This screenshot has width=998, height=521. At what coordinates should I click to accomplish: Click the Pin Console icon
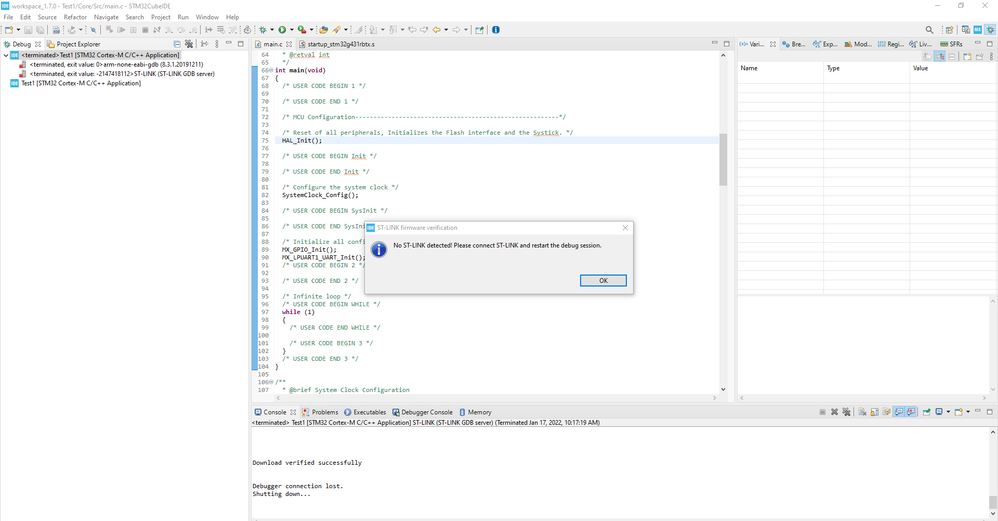927,412
